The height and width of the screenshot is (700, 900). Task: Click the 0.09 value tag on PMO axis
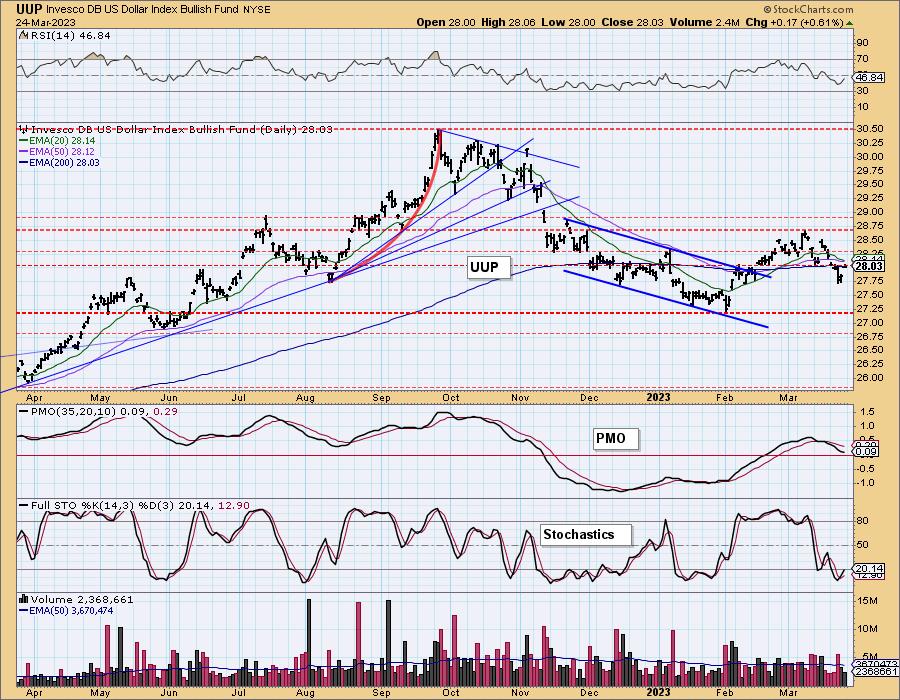click(866, 452)
